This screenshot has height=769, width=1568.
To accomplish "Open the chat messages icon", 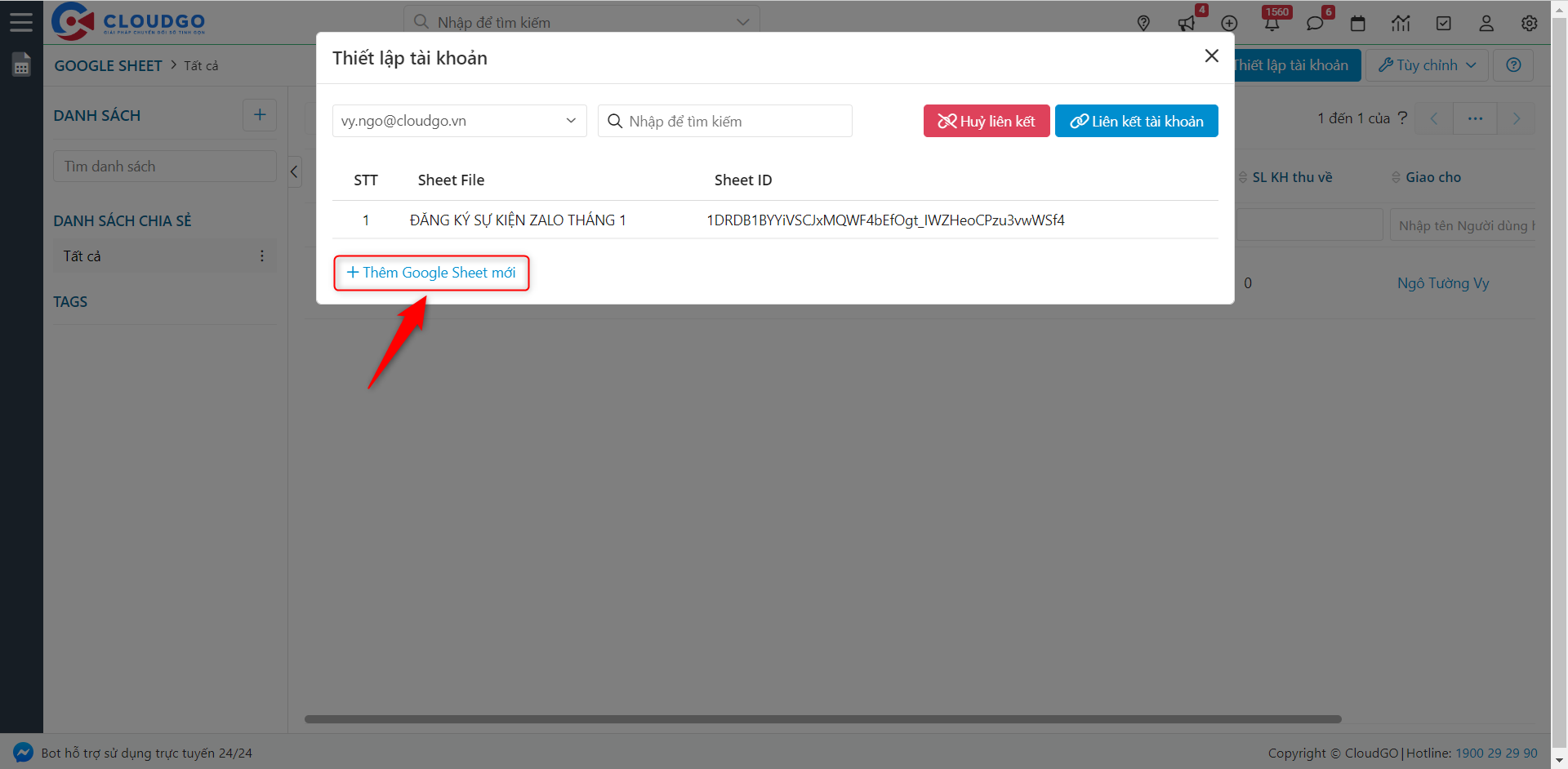I will click(1315, 23).
